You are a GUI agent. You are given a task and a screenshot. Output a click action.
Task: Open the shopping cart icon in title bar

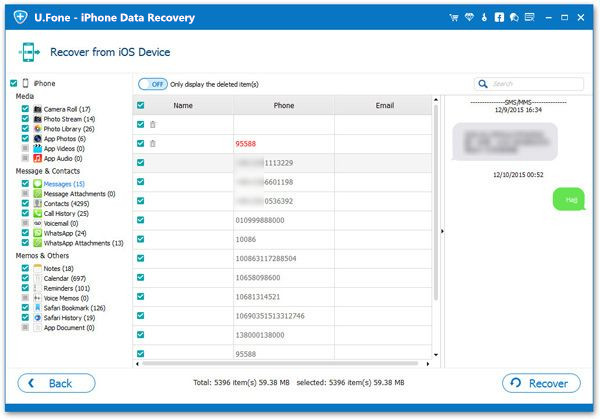pos(454,17)
